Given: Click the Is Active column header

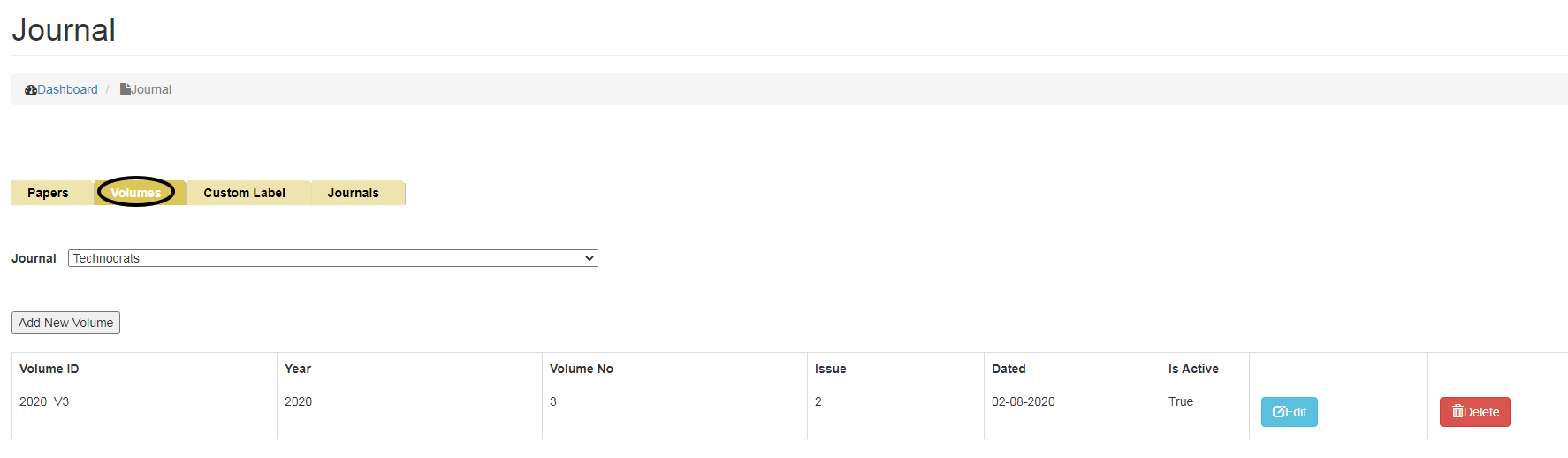Looking at the screenshot, I should coord(1193,369).
